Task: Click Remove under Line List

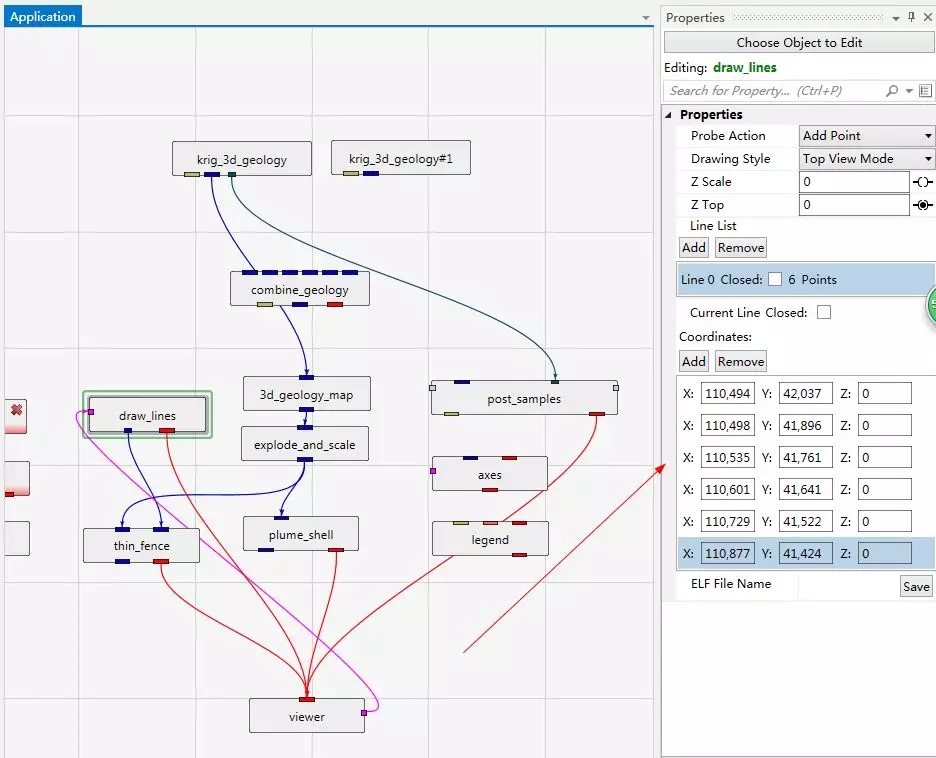Action: 741,248
